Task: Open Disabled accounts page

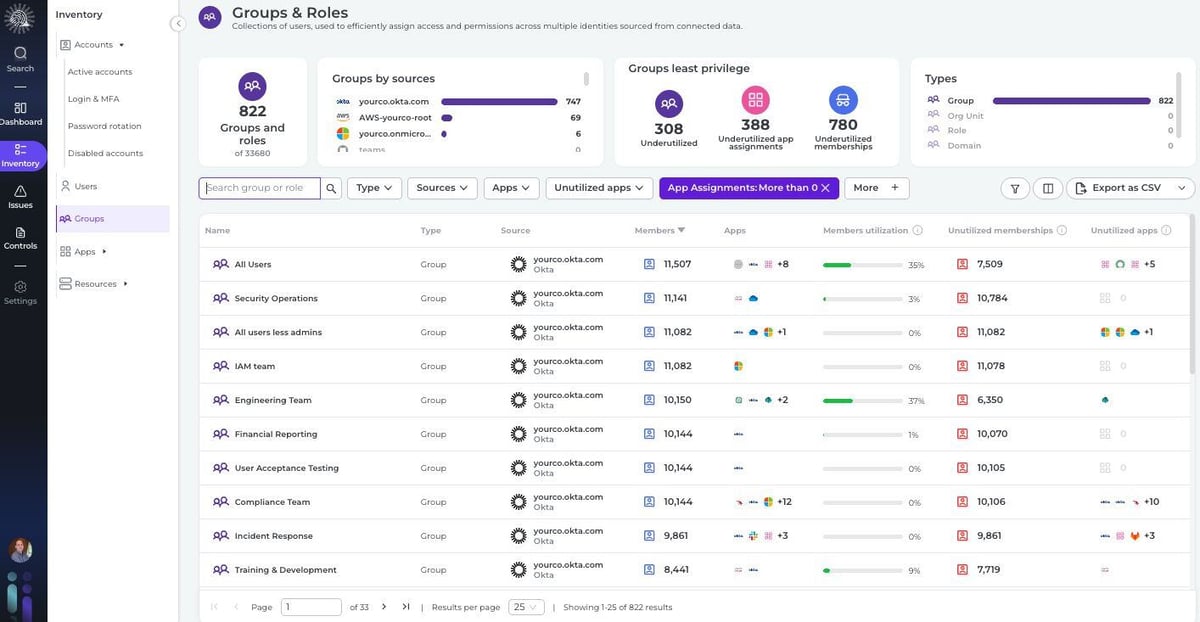Action: 105,153
